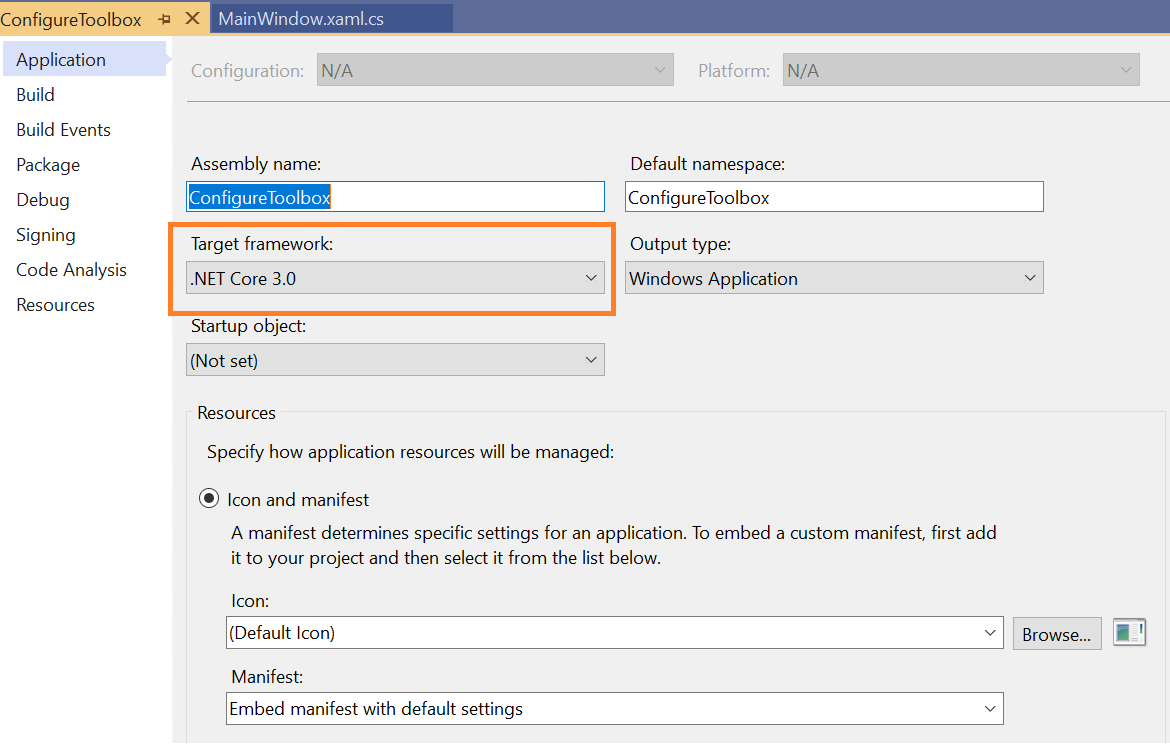Go to Build Events page
This screenshot has width=1170, height=748.
[x=63, y=130]
